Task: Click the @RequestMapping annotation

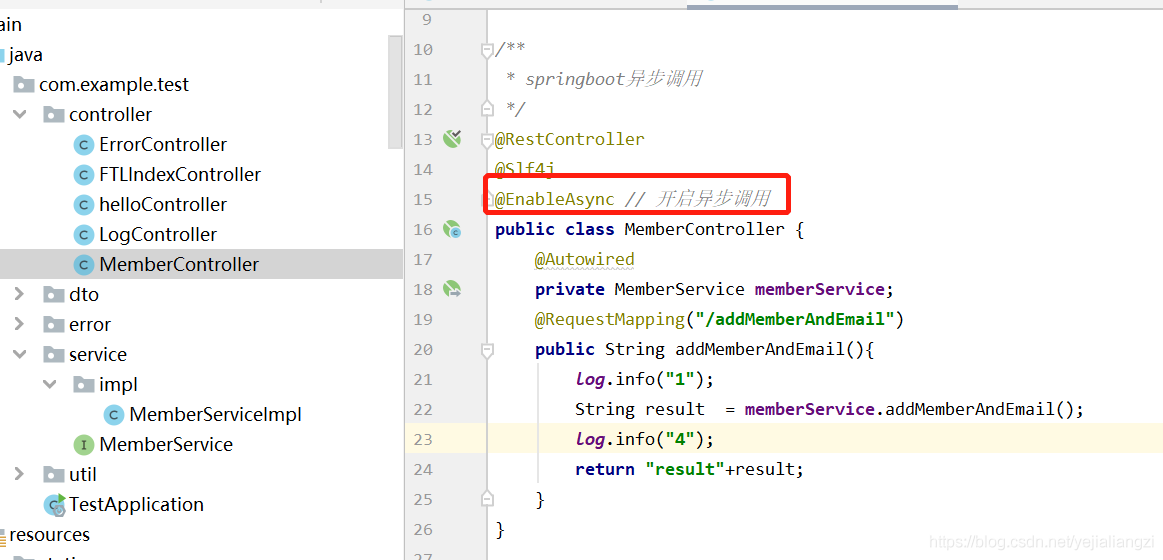Action: point(610,320)
